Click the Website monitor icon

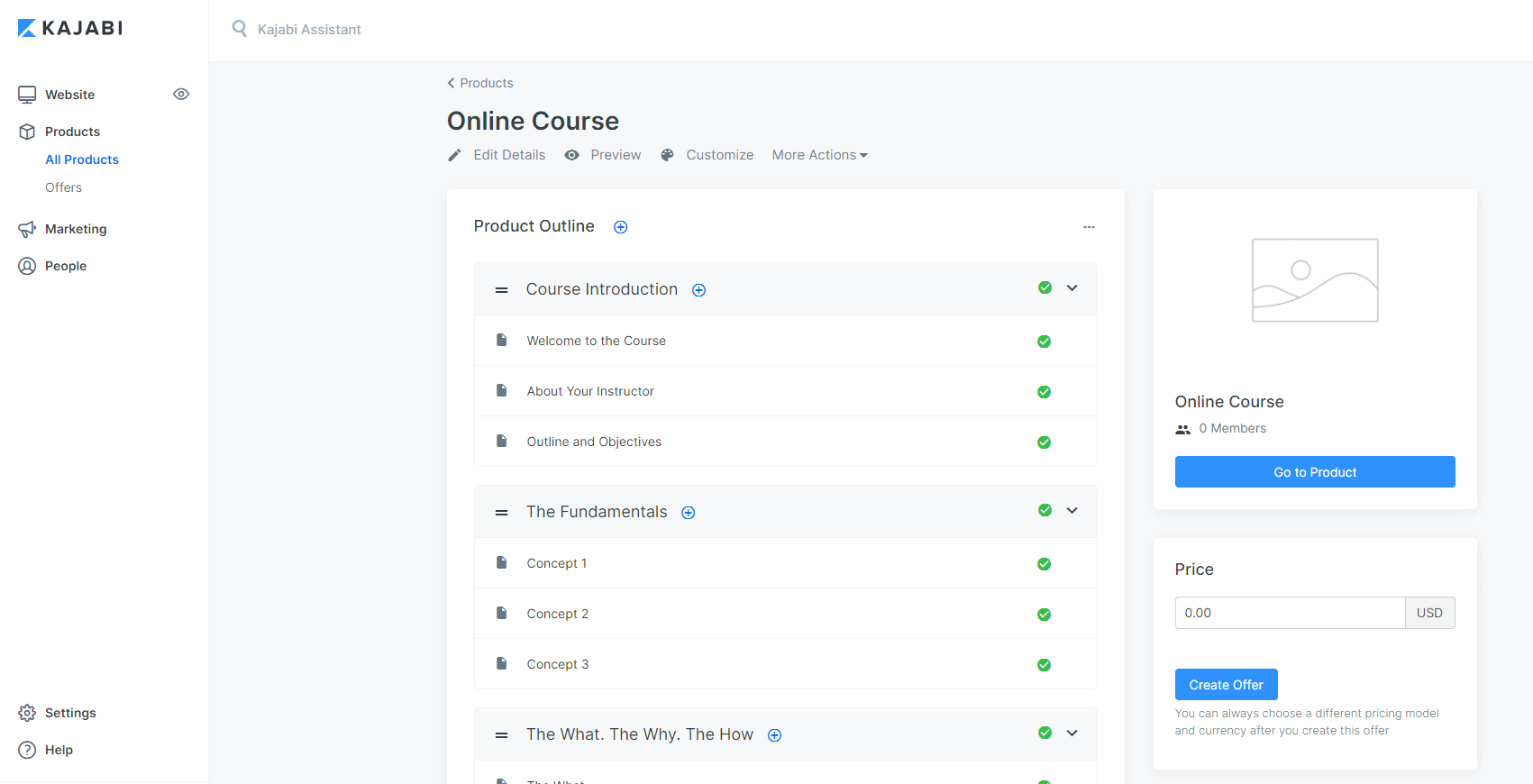tap(27, 95)
